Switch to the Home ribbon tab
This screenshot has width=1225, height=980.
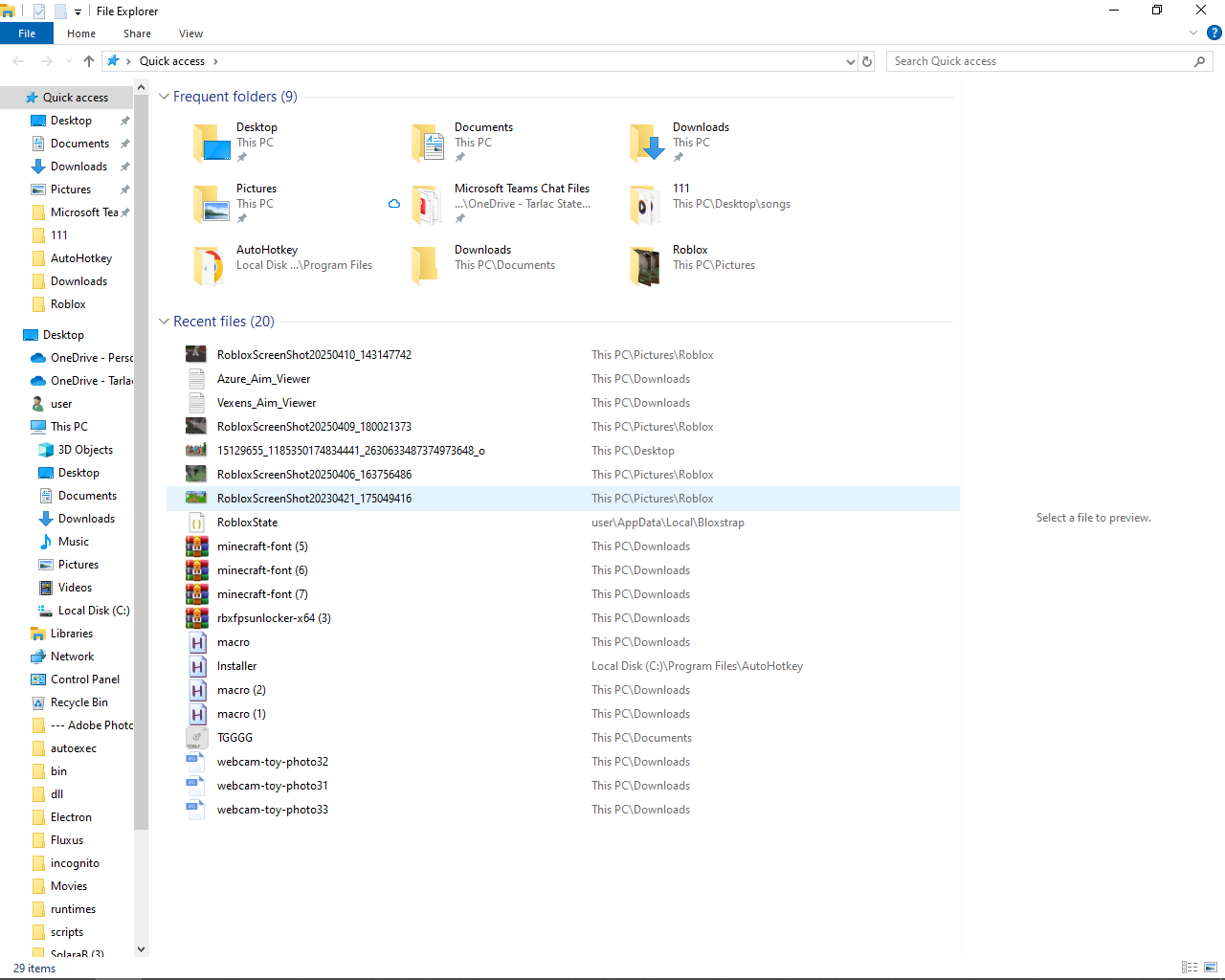81,33
